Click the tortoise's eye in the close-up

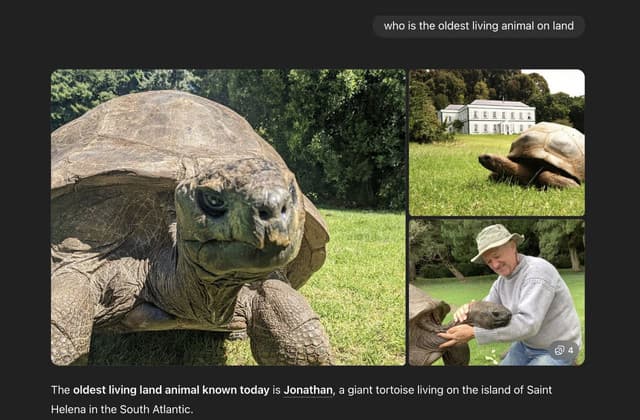[211, 202]
